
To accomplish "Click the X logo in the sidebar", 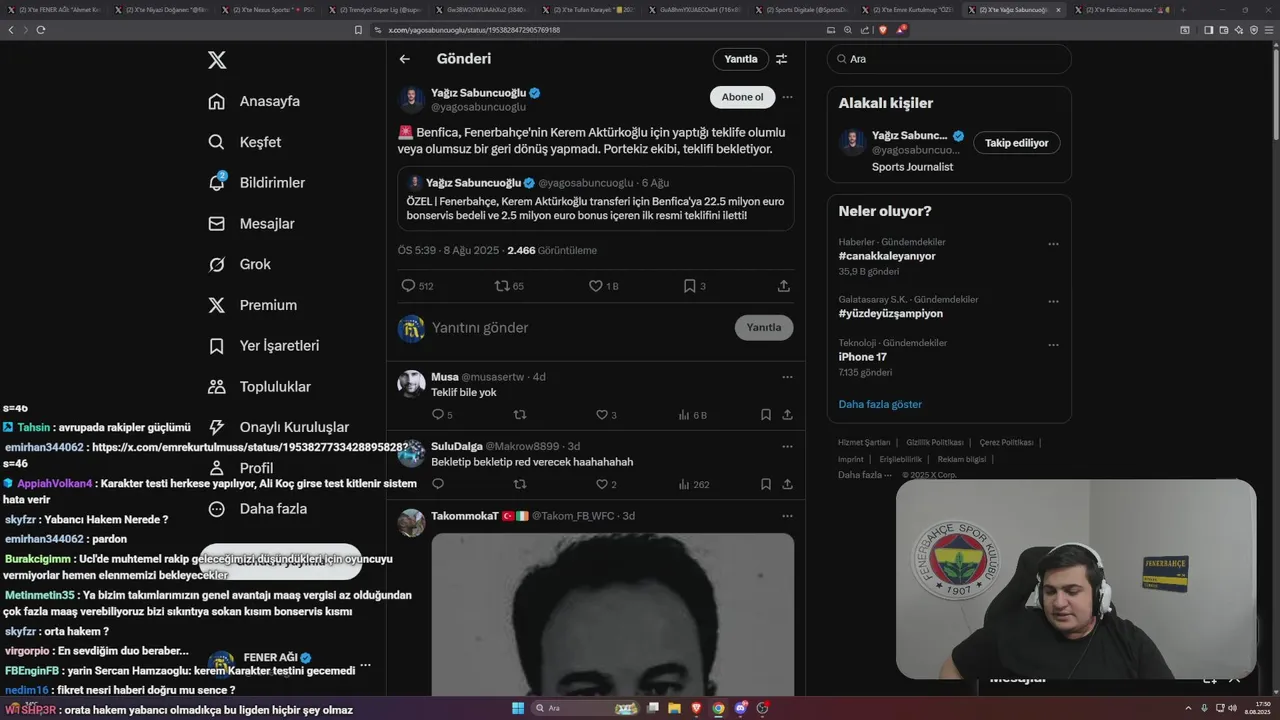I will [x=217, y=60].
